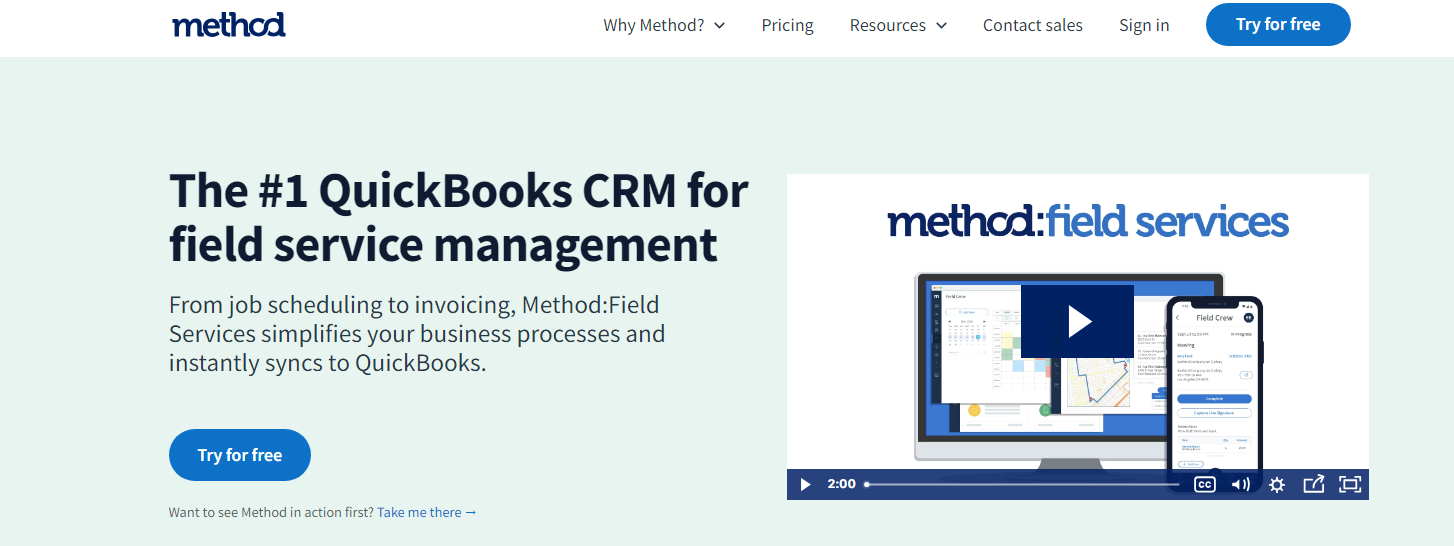Click 'Want to see Method in action first?' text

click(271, 512)
